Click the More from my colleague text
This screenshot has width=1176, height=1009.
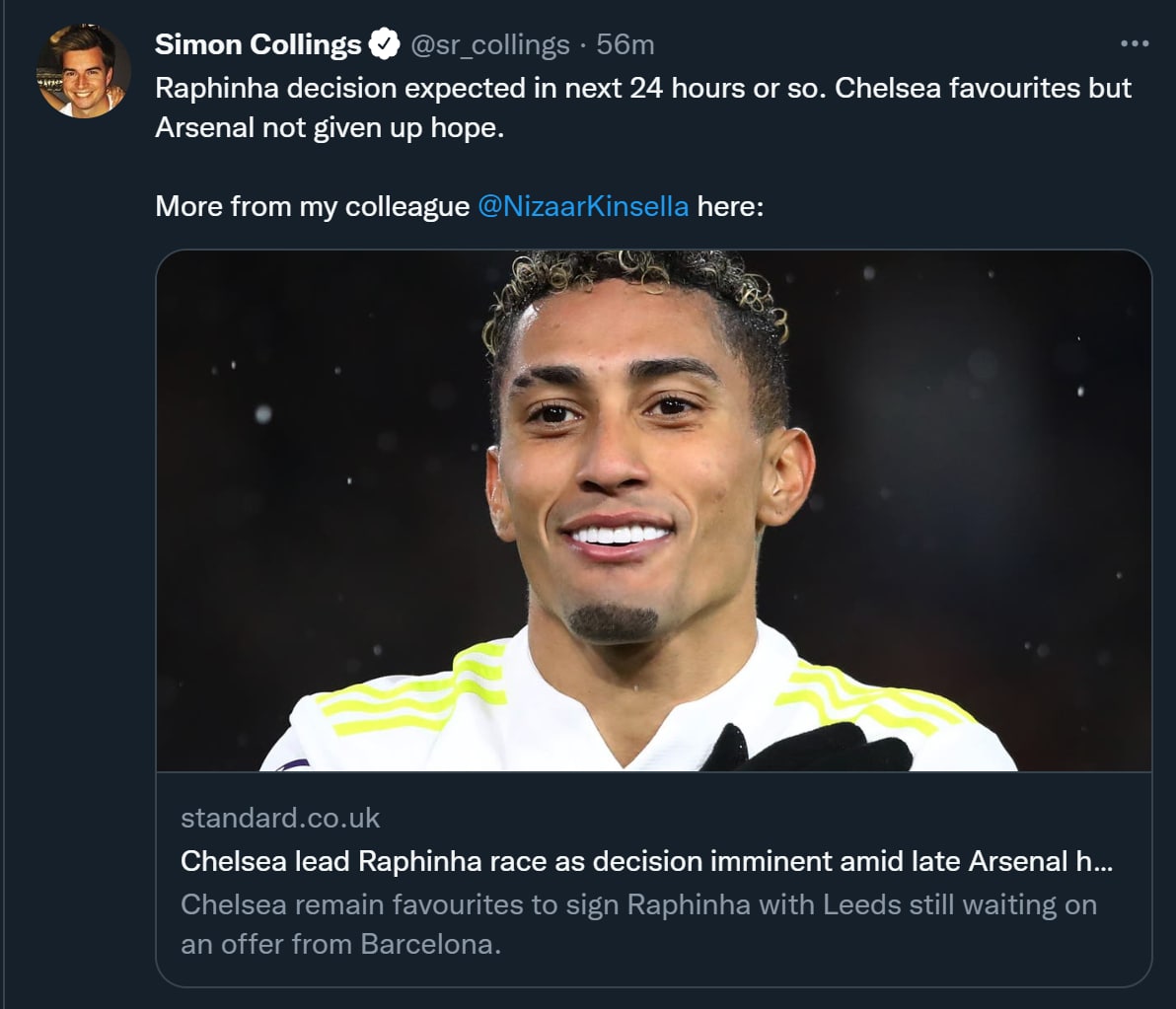[x=312, y=206]
